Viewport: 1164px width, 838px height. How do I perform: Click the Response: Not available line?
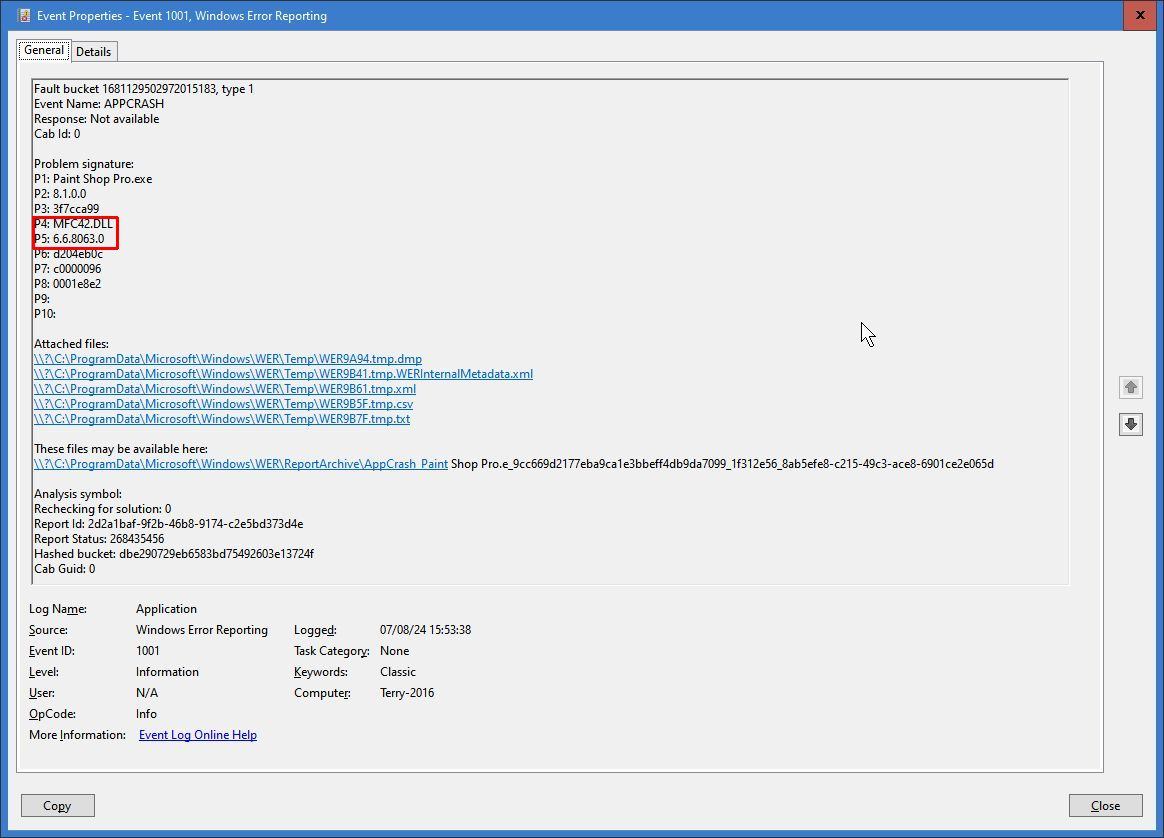tap(97, 119)
